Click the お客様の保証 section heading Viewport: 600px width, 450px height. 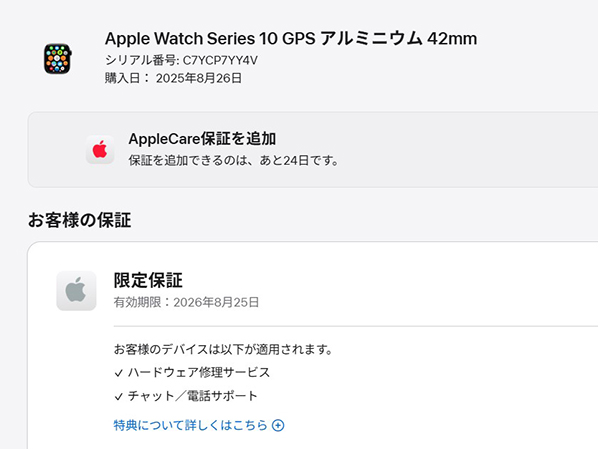coord(80,220)
